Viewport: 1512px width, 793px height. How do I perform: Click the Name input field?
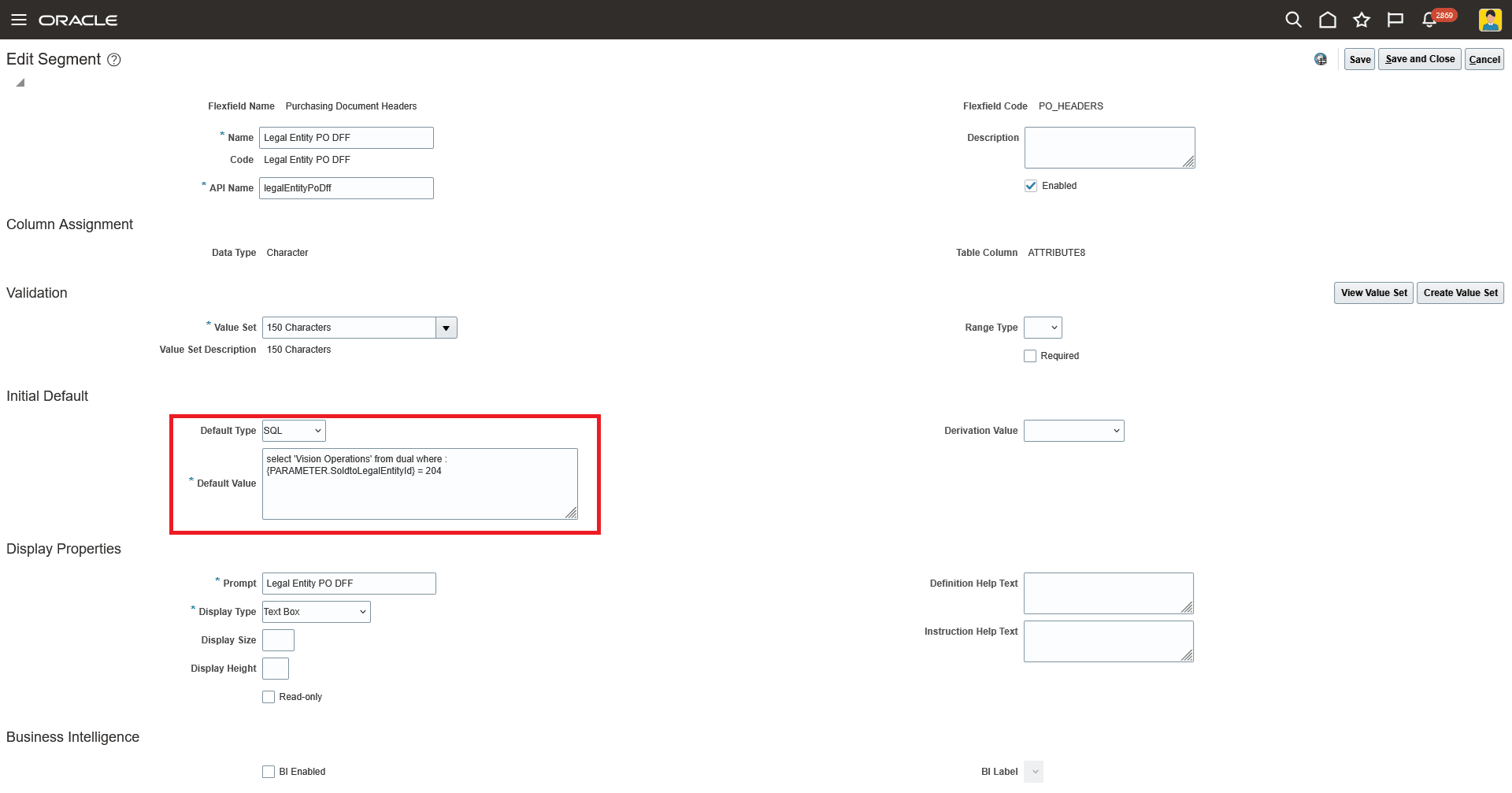(x=346, y=138)
